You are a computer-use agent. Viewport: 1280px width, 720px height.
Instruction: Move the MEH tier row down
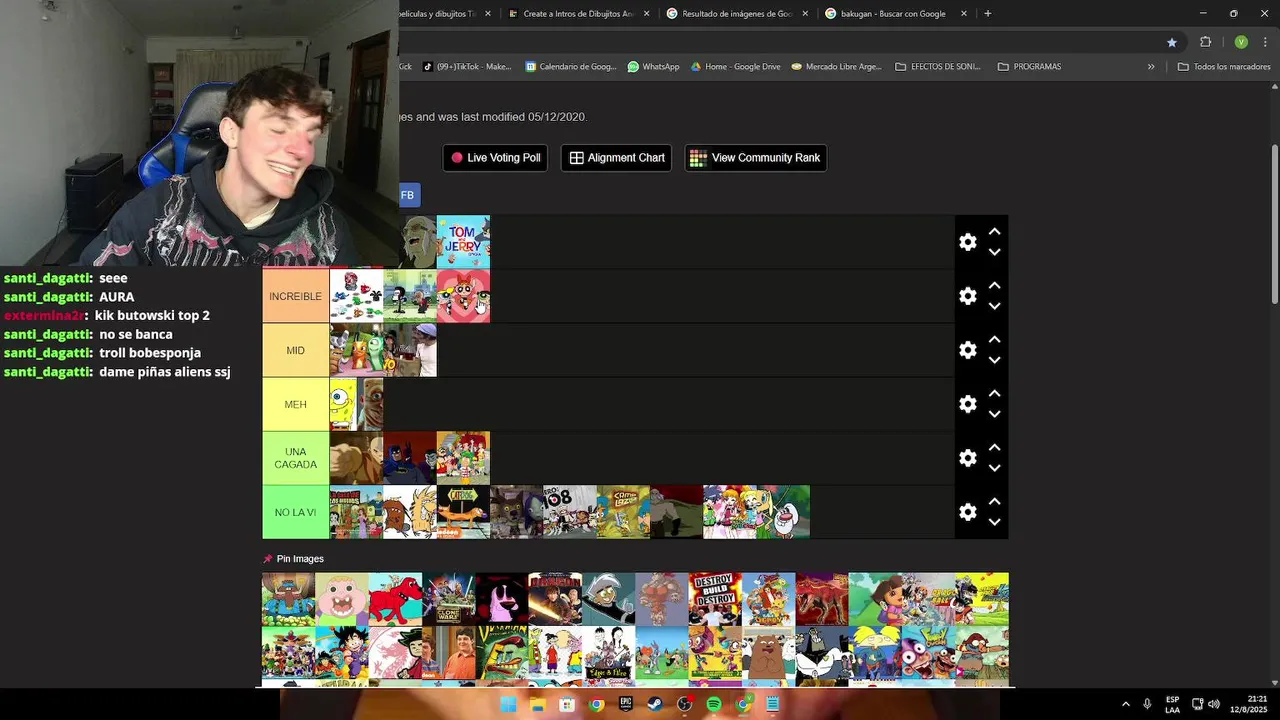[995, 415]
